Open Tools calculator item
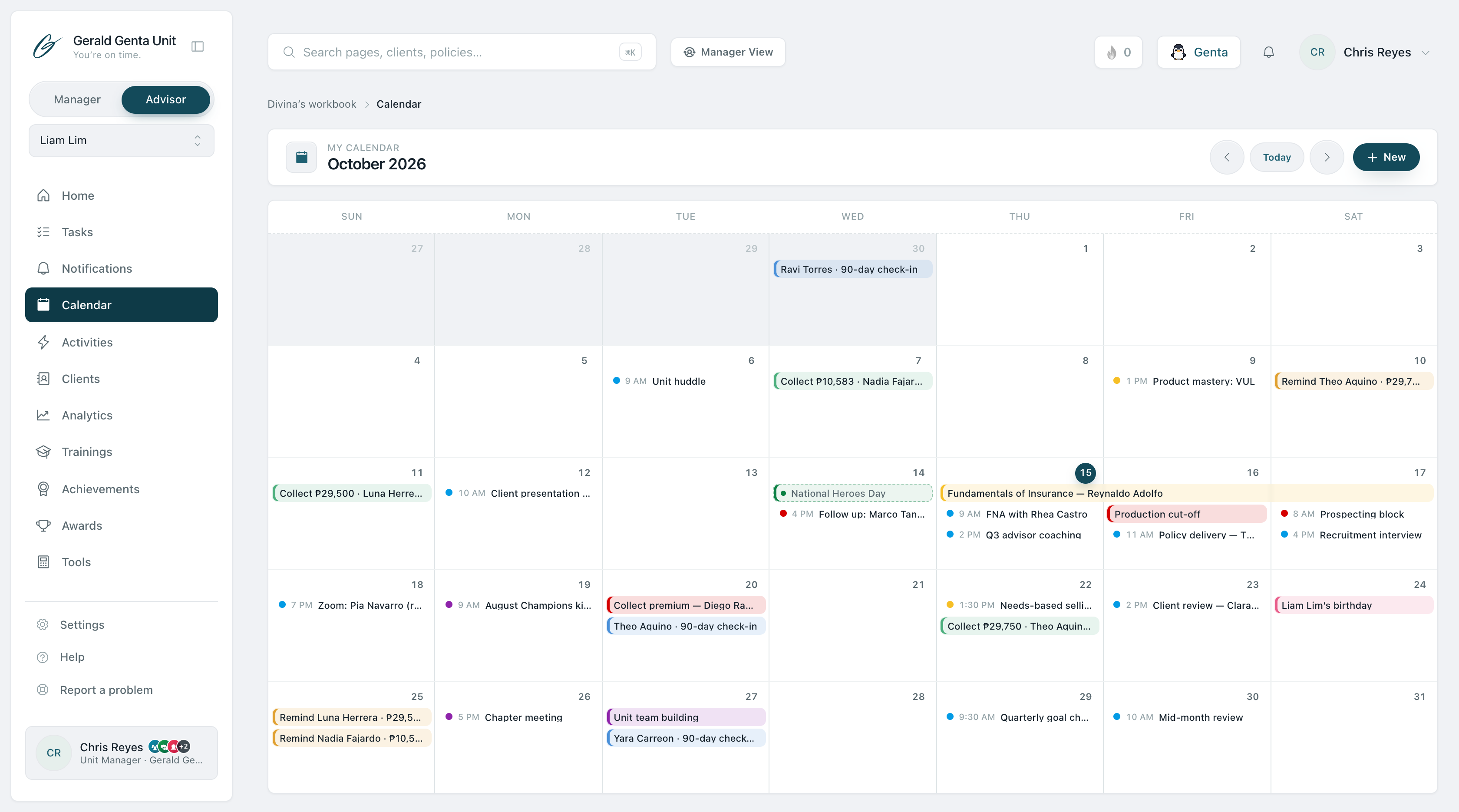1459x812 pixels. pos(121,562)
